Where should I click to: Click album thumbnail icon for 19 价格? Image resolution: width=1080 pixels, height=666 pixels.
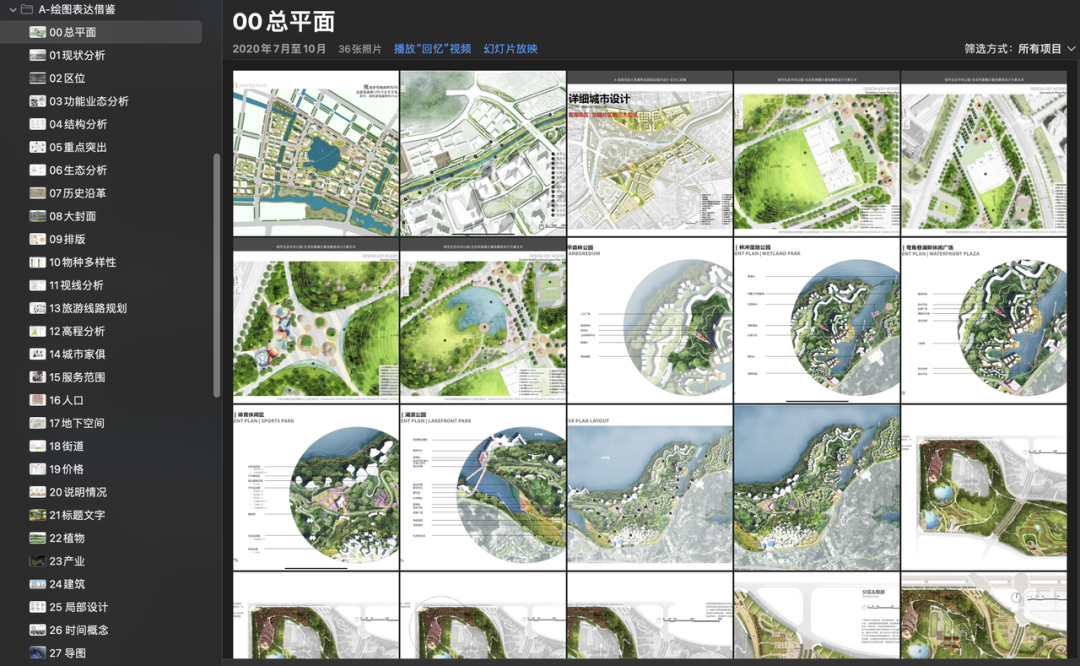pyautogui.click(x=37, y=469)
